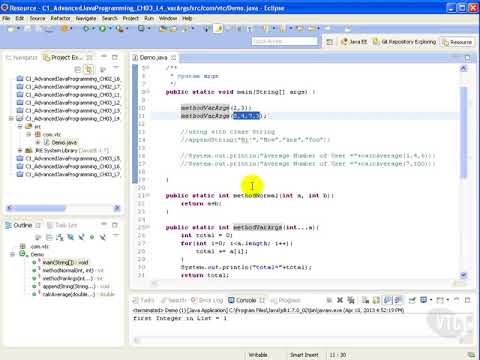This screenshot has width=480, height=360.
Task: Switch to the Java EE perspective
Action: [354, 42]
